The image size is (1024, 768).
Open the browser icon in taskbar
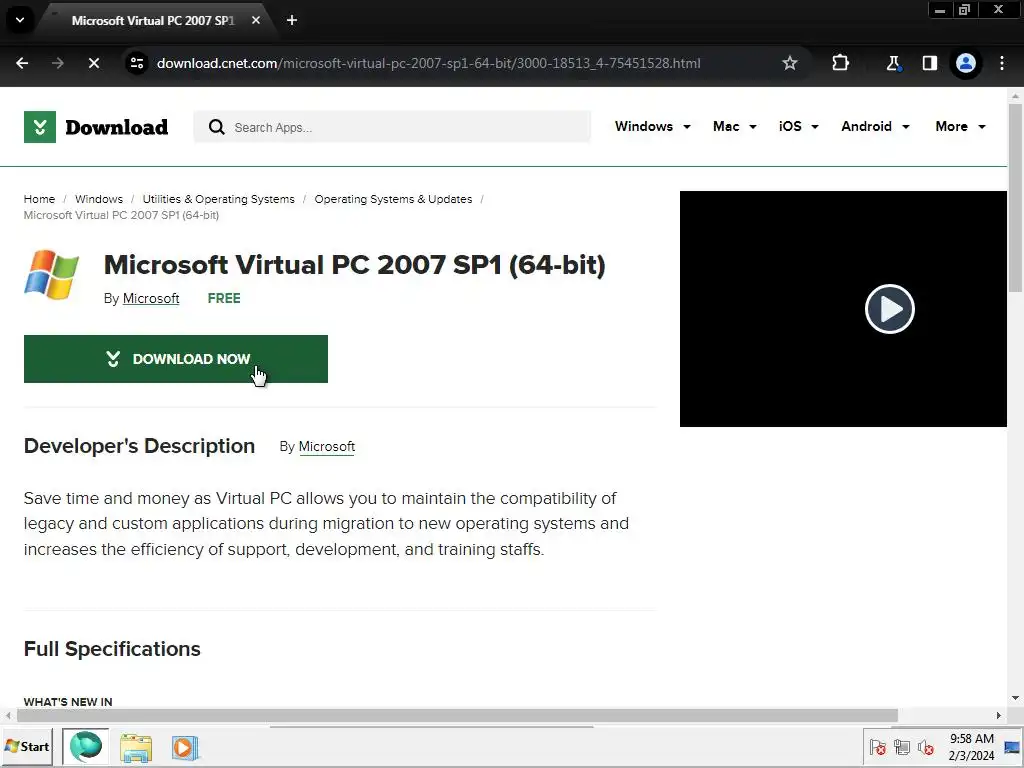(86, 746)
